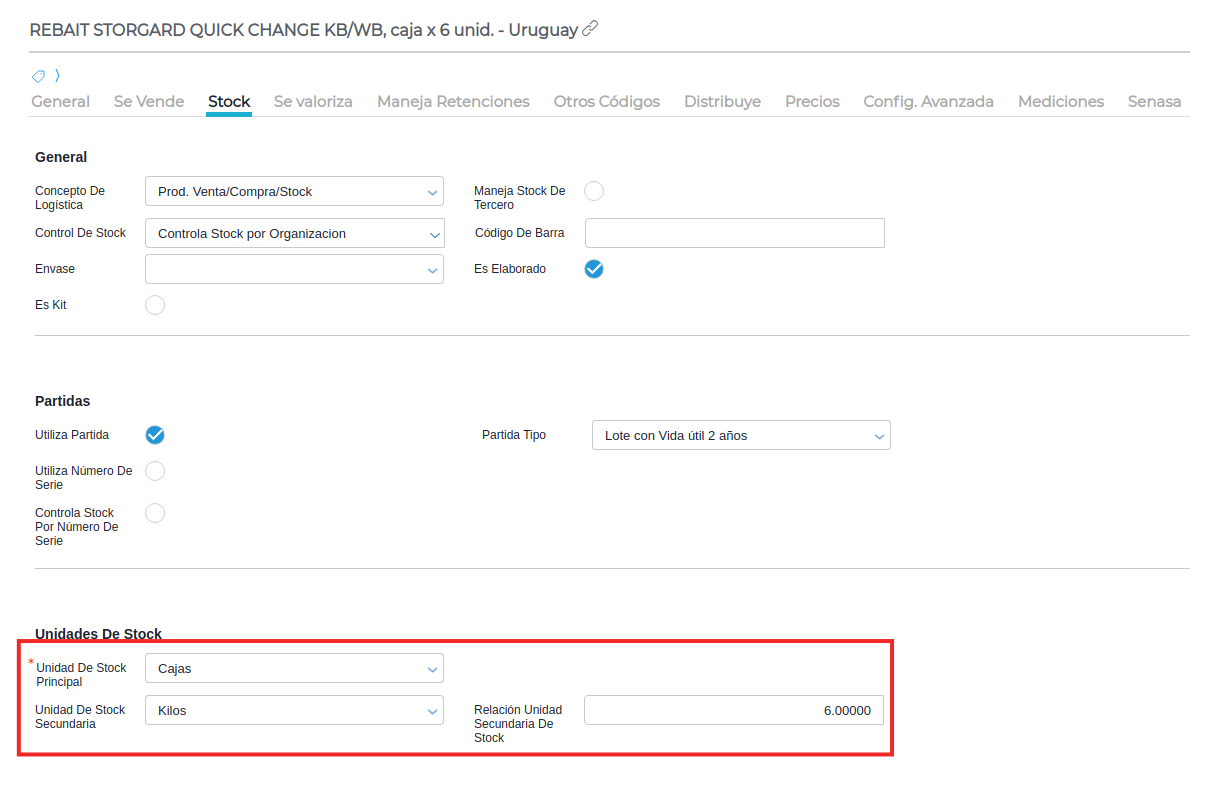This screenshot has height=791, width=1212.
Task: Click the Código De Barra input field
Action: (734, 233)
